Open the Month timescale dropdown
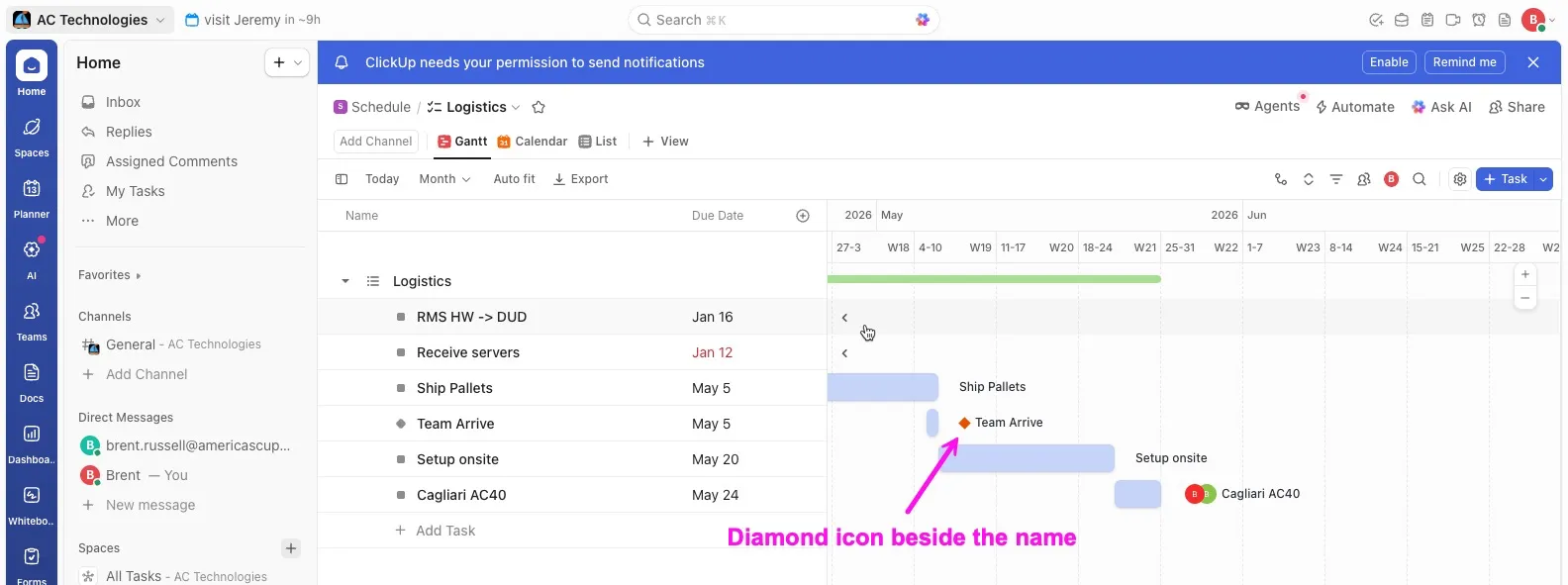This screenshot has width=1568, height=585. tap(444, 179)
